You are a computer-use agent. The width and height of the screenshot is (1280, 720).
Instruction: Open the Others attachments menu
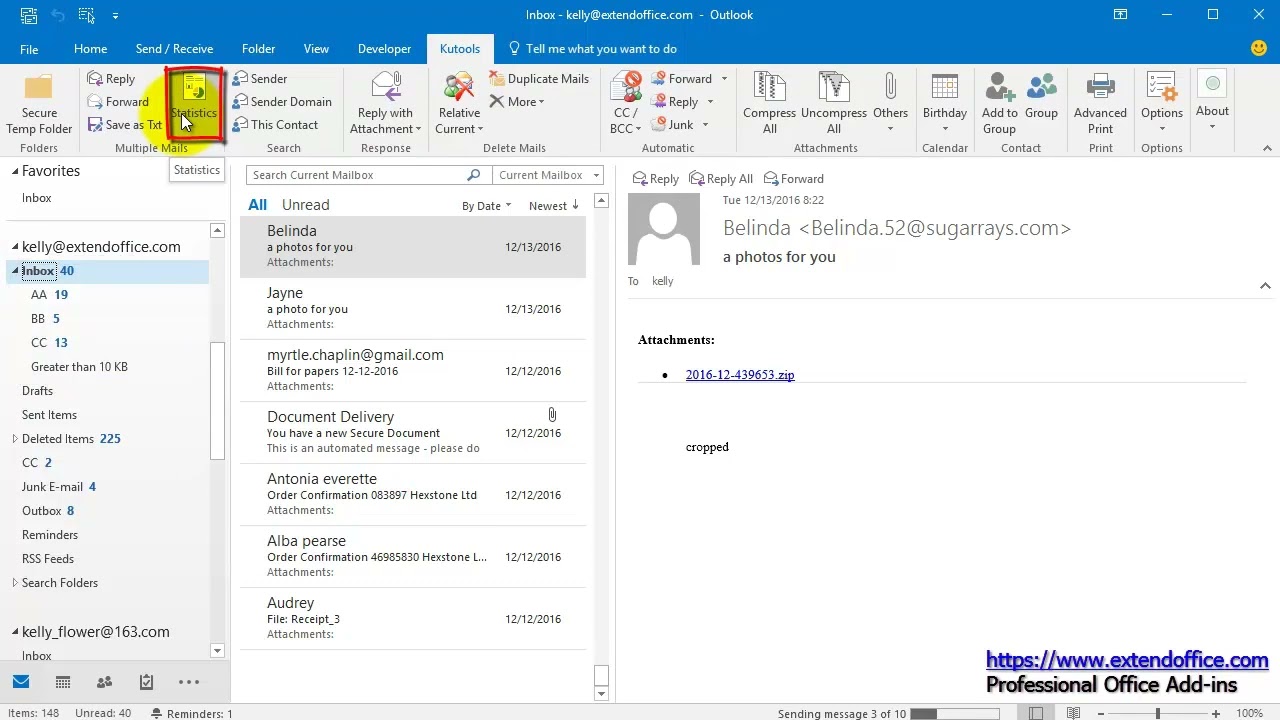click(890, 104)
